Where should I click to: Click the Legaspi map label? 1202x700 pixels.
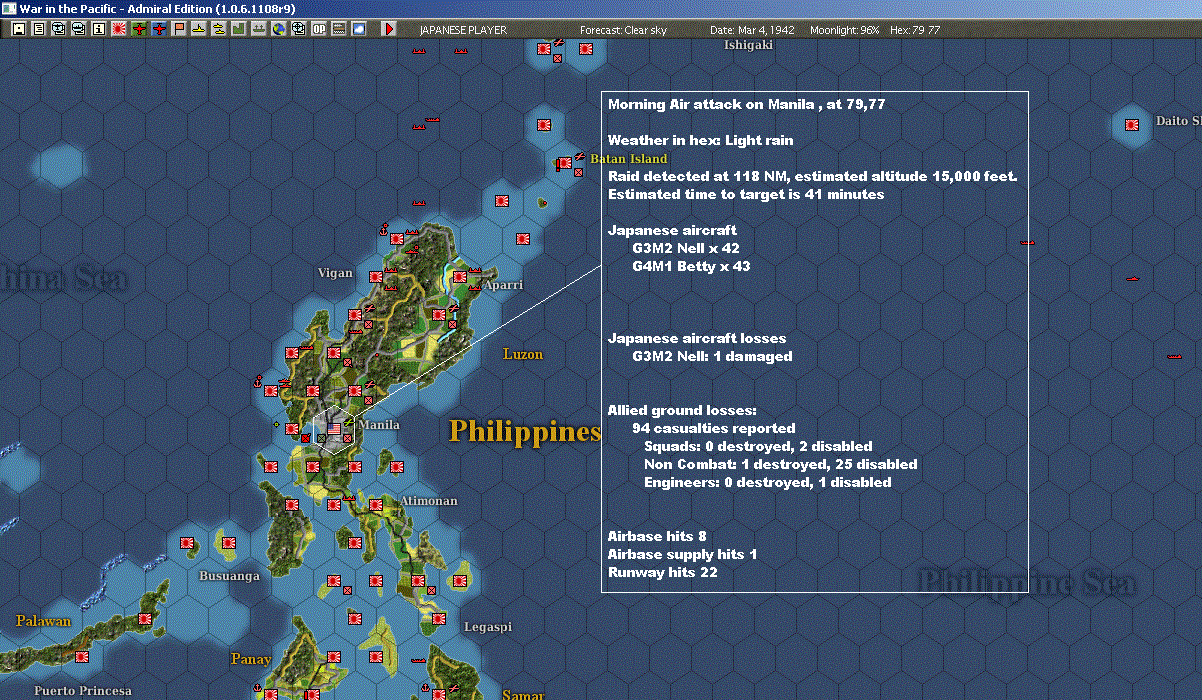pos(488,627)
